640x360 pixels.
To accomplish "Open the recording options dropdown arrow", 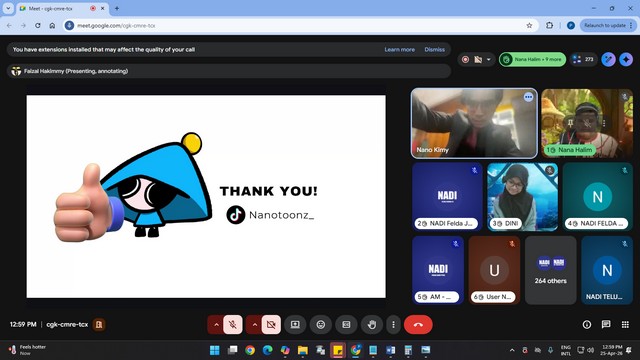I will click(489, 60).
